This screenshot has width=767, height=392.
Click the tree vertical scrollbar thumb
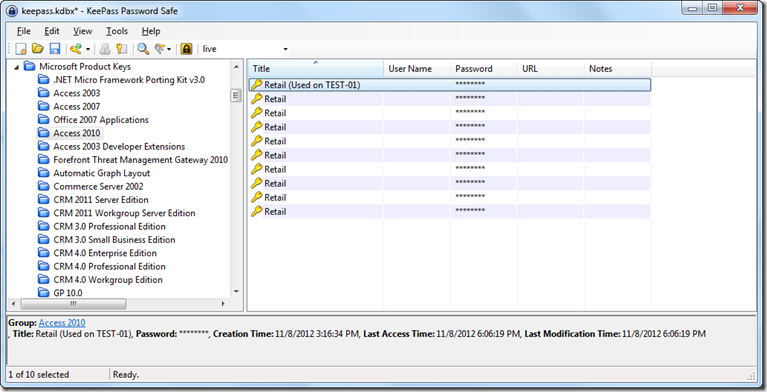click(236, 95)
